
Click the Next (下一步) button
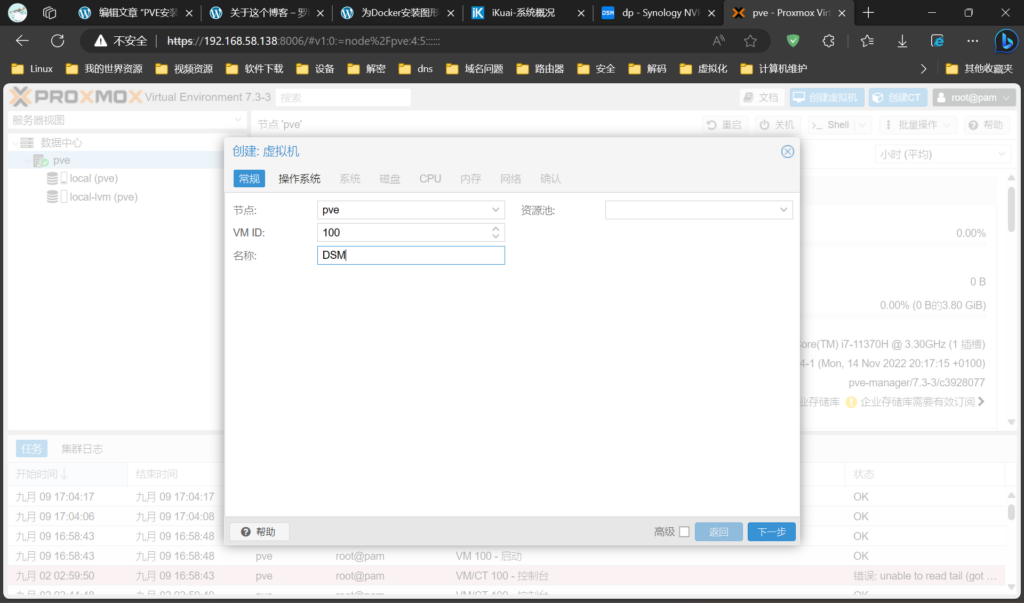(x=771, y=532)
